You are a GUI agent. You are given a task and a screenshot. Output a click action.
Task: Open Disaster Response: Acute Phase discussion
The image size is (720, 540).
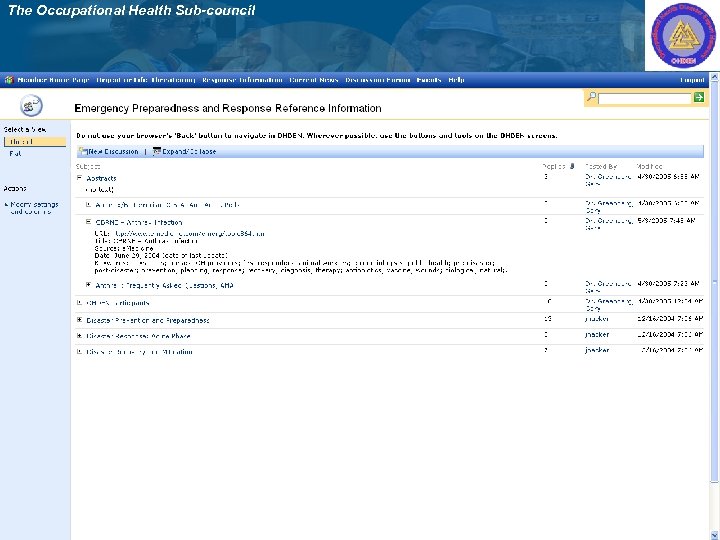click(x=138, y=336)
